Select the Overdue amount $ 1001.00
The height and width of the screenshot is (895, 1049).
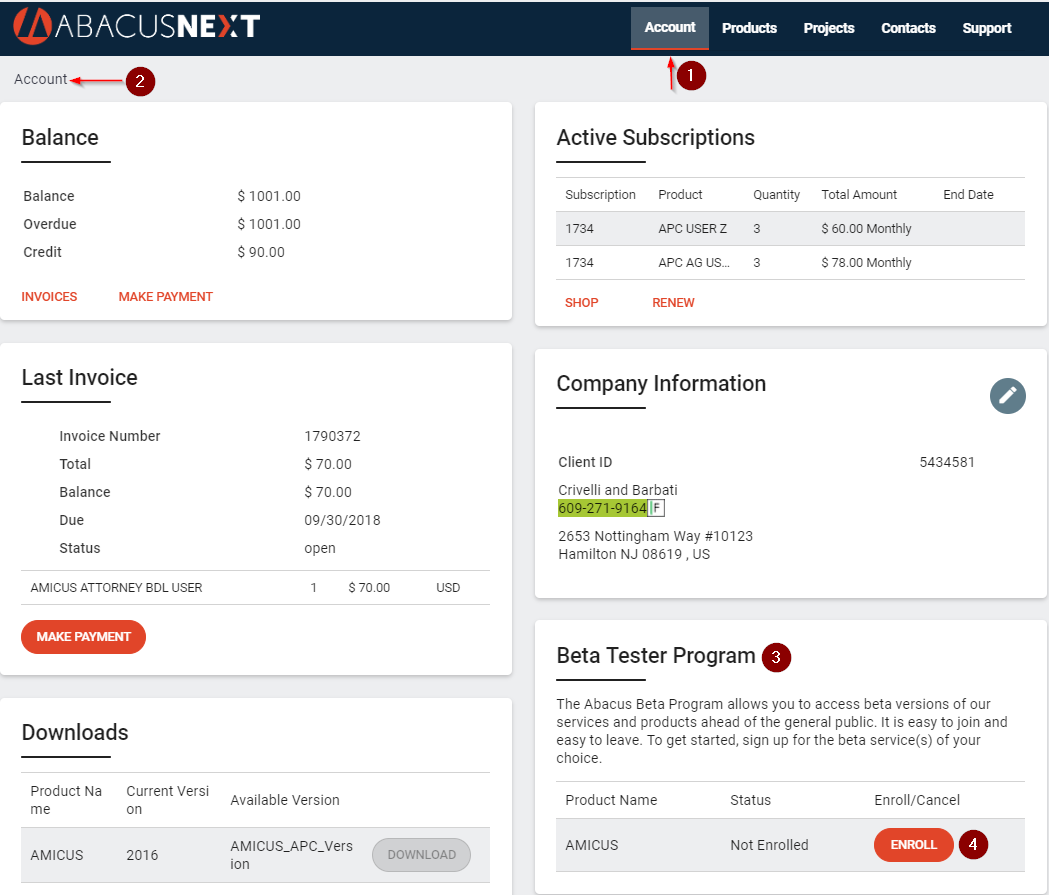coord(269,224)
